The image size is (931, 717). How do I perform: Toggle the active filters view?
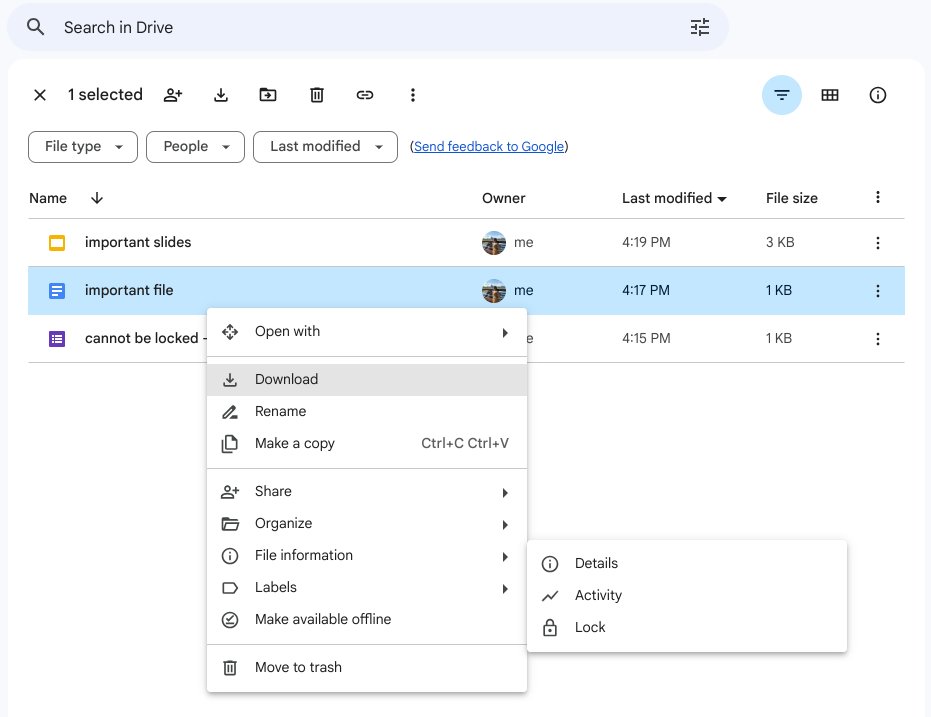(x=781, y=94)
